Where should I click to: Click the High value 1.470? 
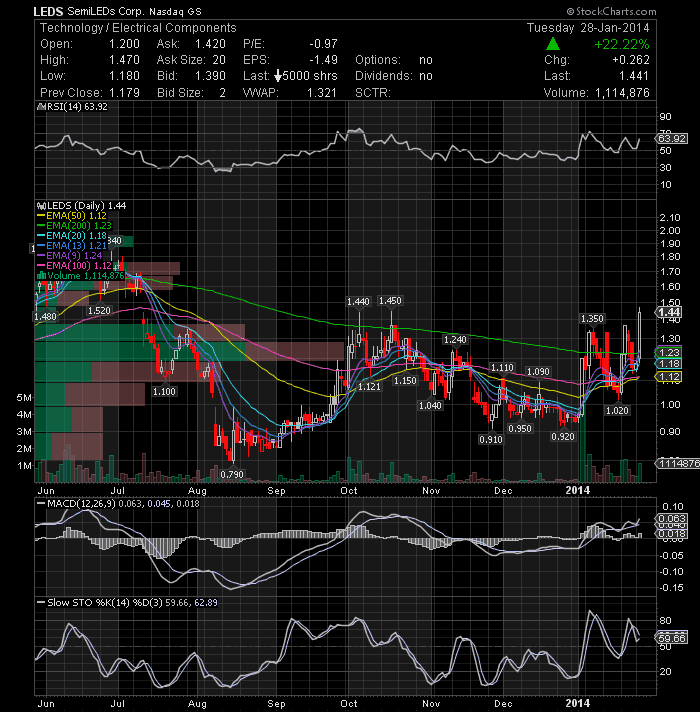(x=124, y=60)
